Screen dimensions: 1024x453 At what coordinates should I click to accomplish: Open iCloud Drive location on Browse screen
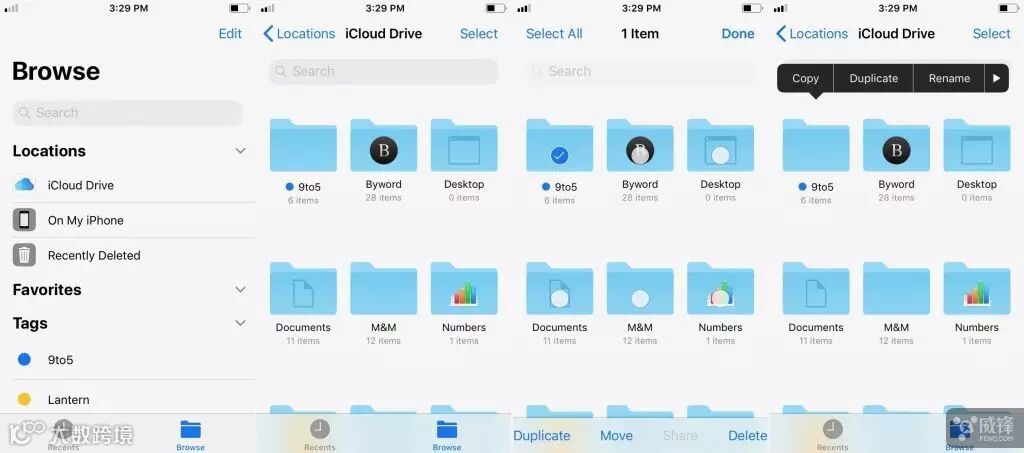tap(127, 185)
